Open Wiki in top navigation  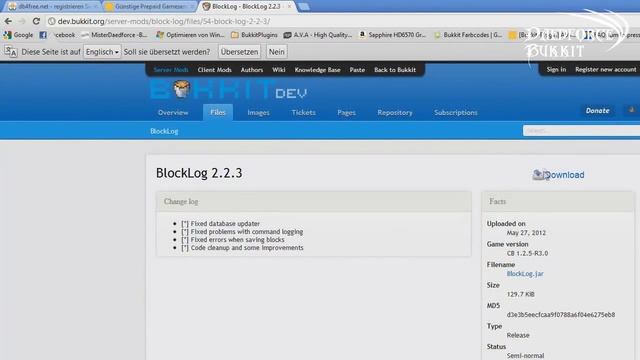pos(279,70)
